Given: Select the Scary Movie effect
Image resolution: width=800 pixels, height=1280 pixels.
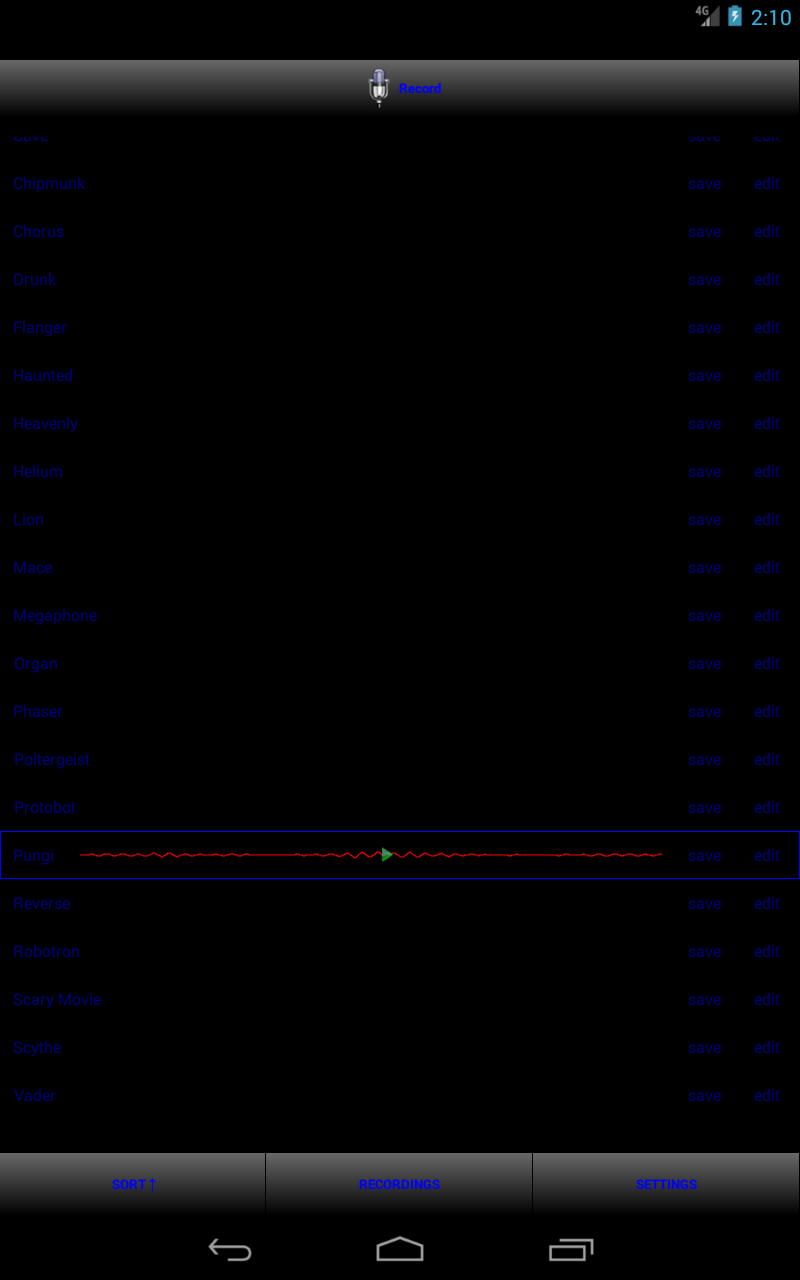Looking at the screenshot, I should [57, 1000].
